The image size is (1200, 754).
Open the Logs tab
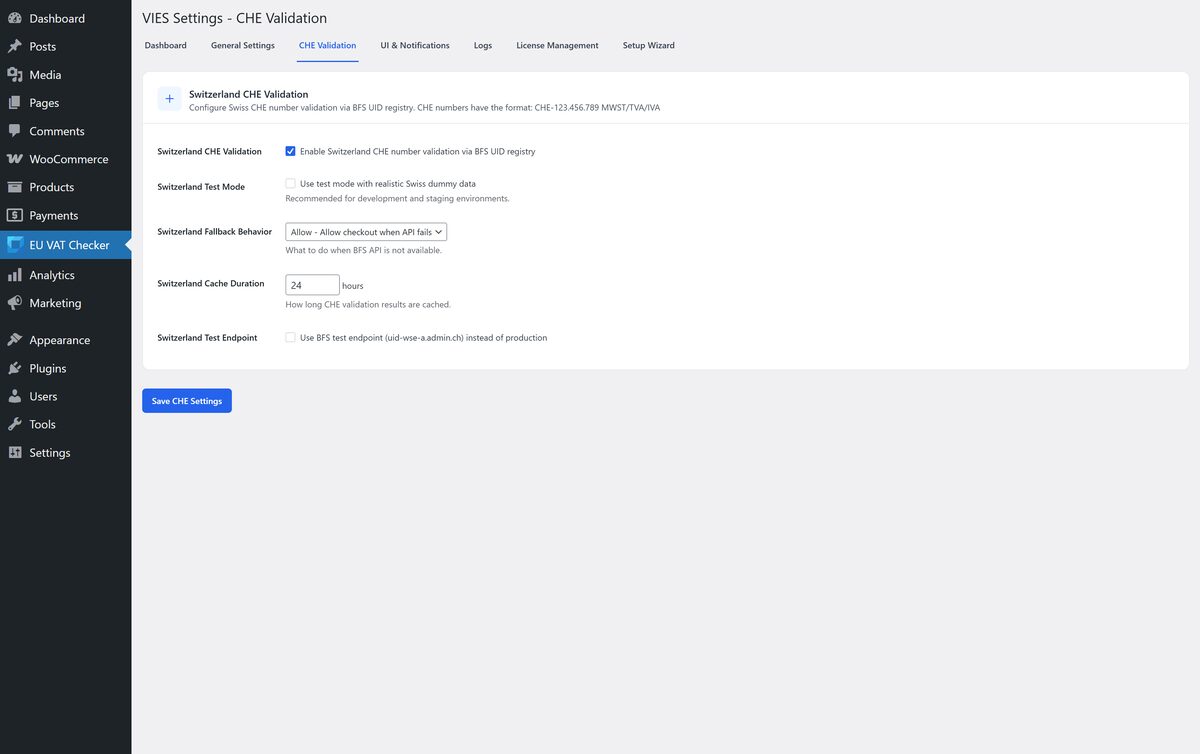(x=483, y=46)
